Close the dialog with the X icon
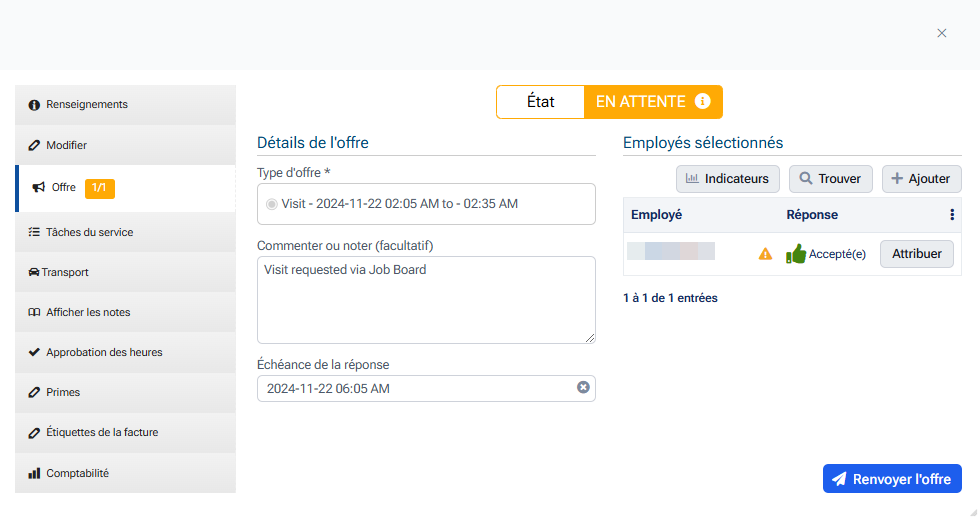The image size is (980, 517). [941, 33]
